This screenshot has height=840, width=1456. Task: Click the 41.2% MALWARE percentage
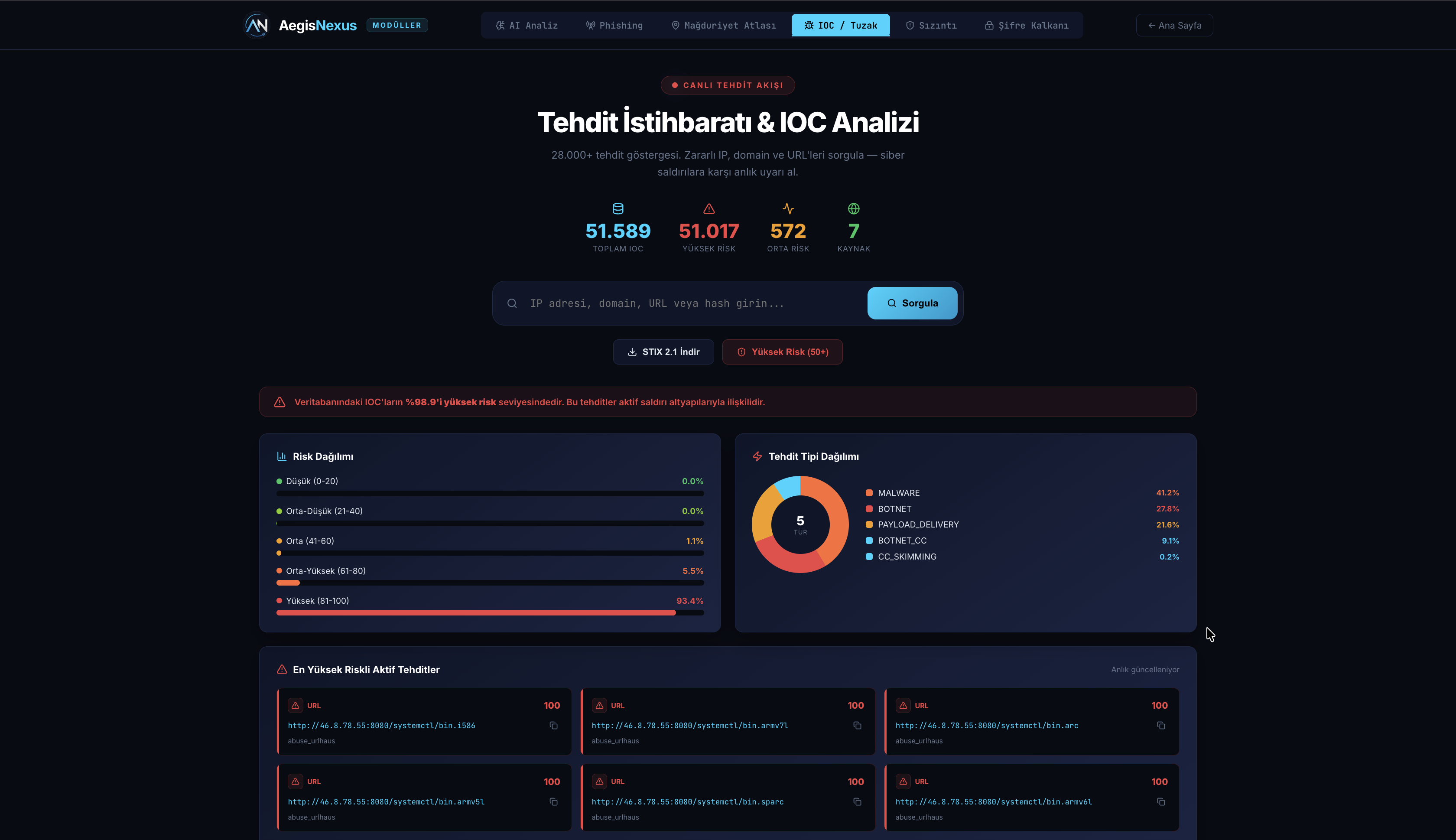pos(1168,493)
